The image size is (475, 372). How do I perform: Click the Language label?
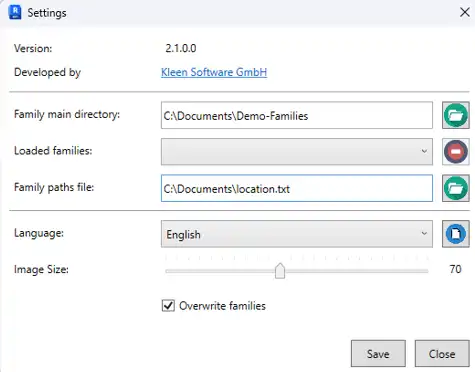[39, 233]
